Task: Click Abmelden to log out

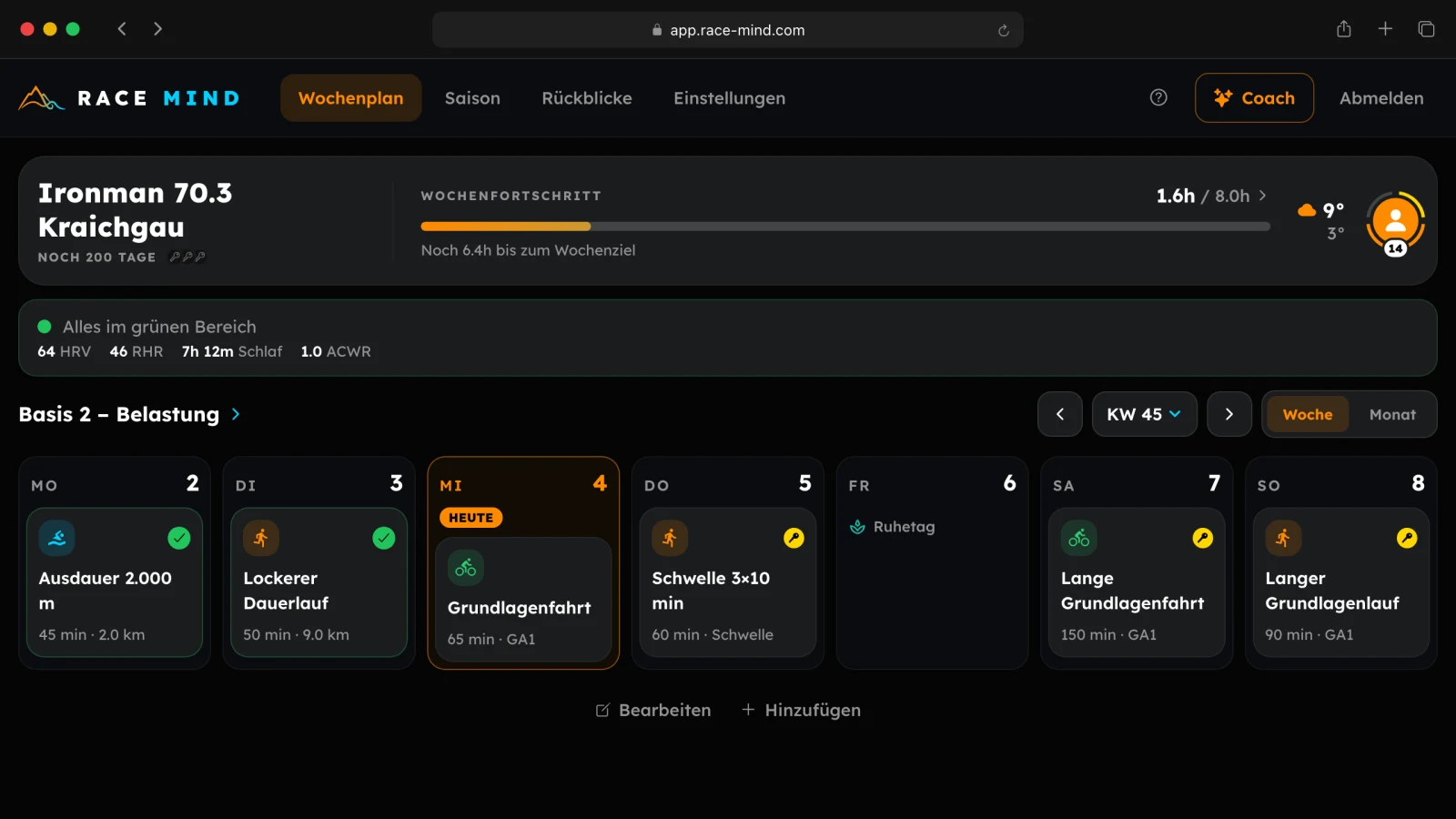Action: point(1381,98)
